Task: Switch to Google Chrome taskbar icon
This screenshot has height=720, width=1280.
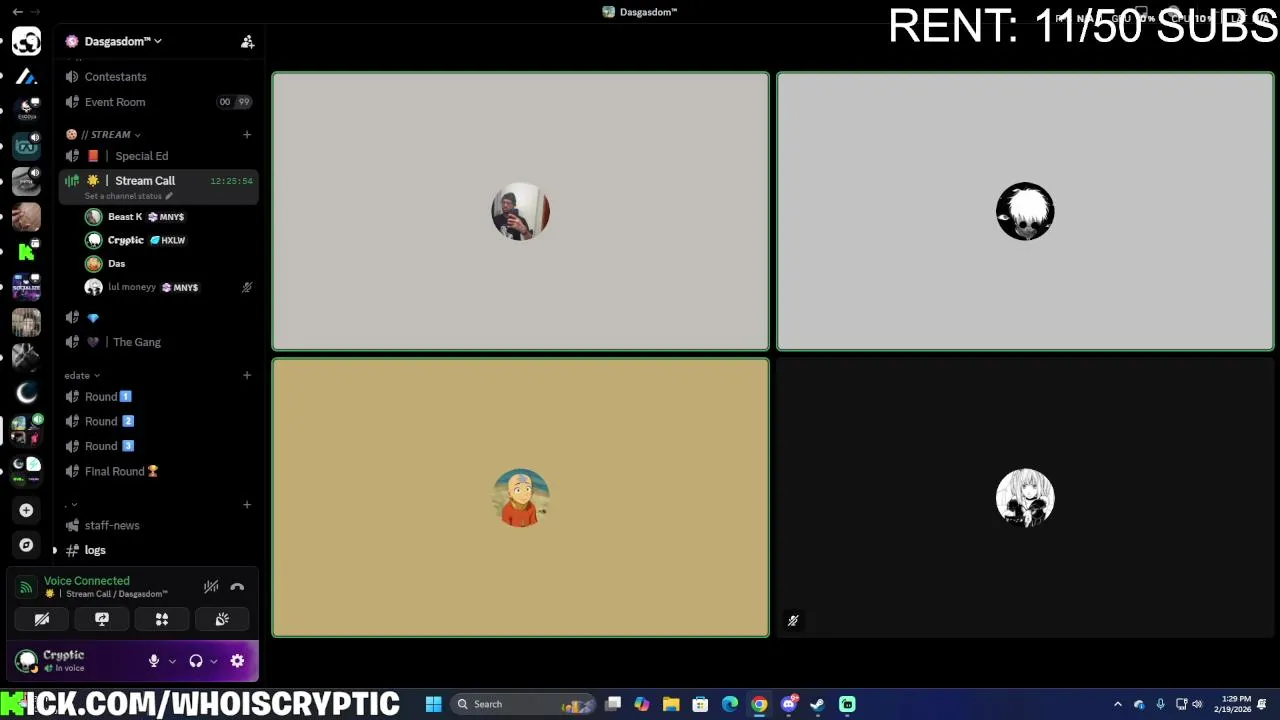Action: click(x=760, y=704)
